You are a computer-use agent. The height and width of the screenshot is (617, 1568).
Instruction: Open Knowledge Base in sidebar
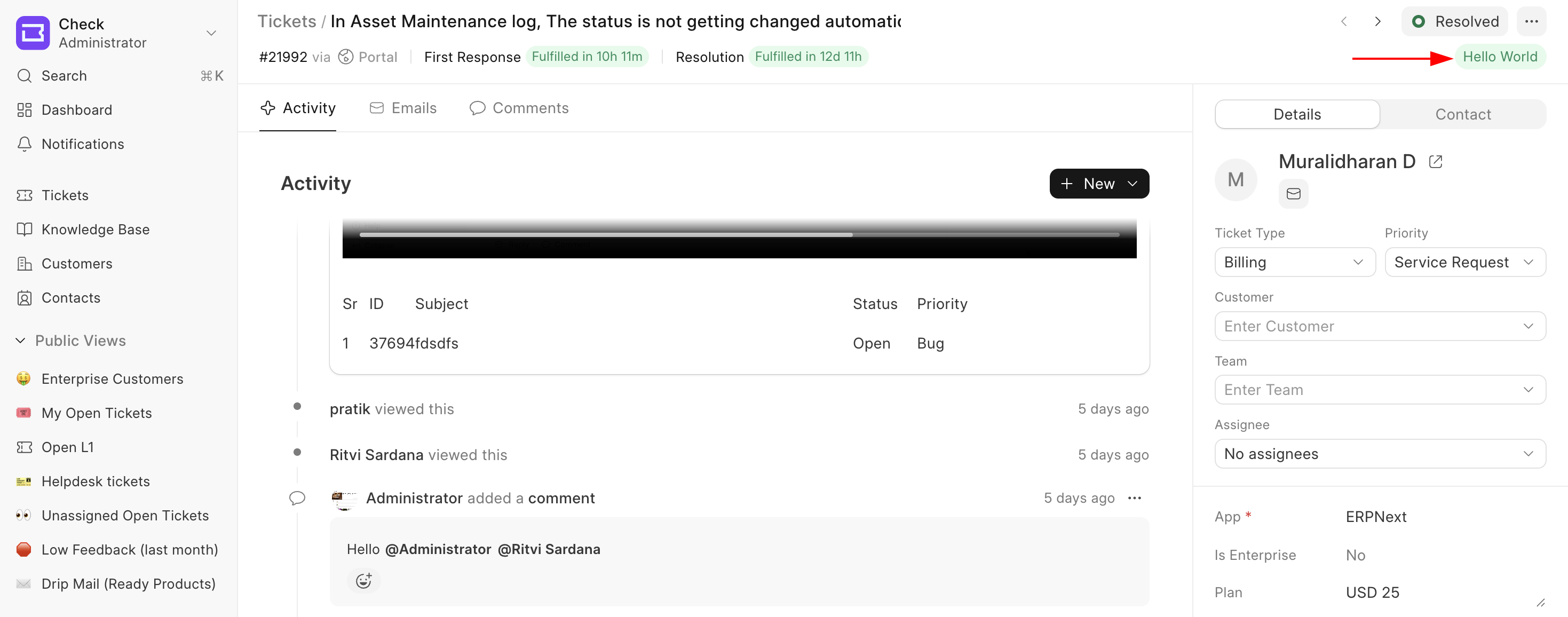pos(95,230)
